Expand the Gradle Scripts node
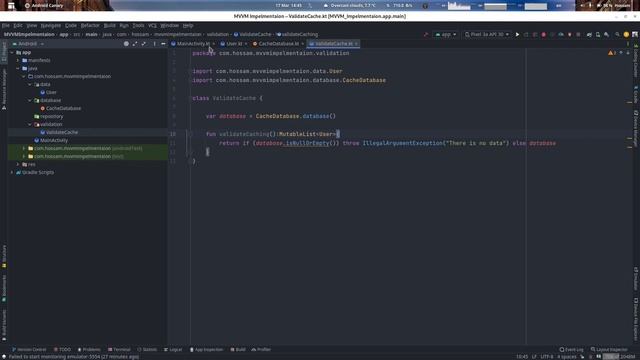Image resolution: width=640 pixels, height=360 pixels. (12, 173)
